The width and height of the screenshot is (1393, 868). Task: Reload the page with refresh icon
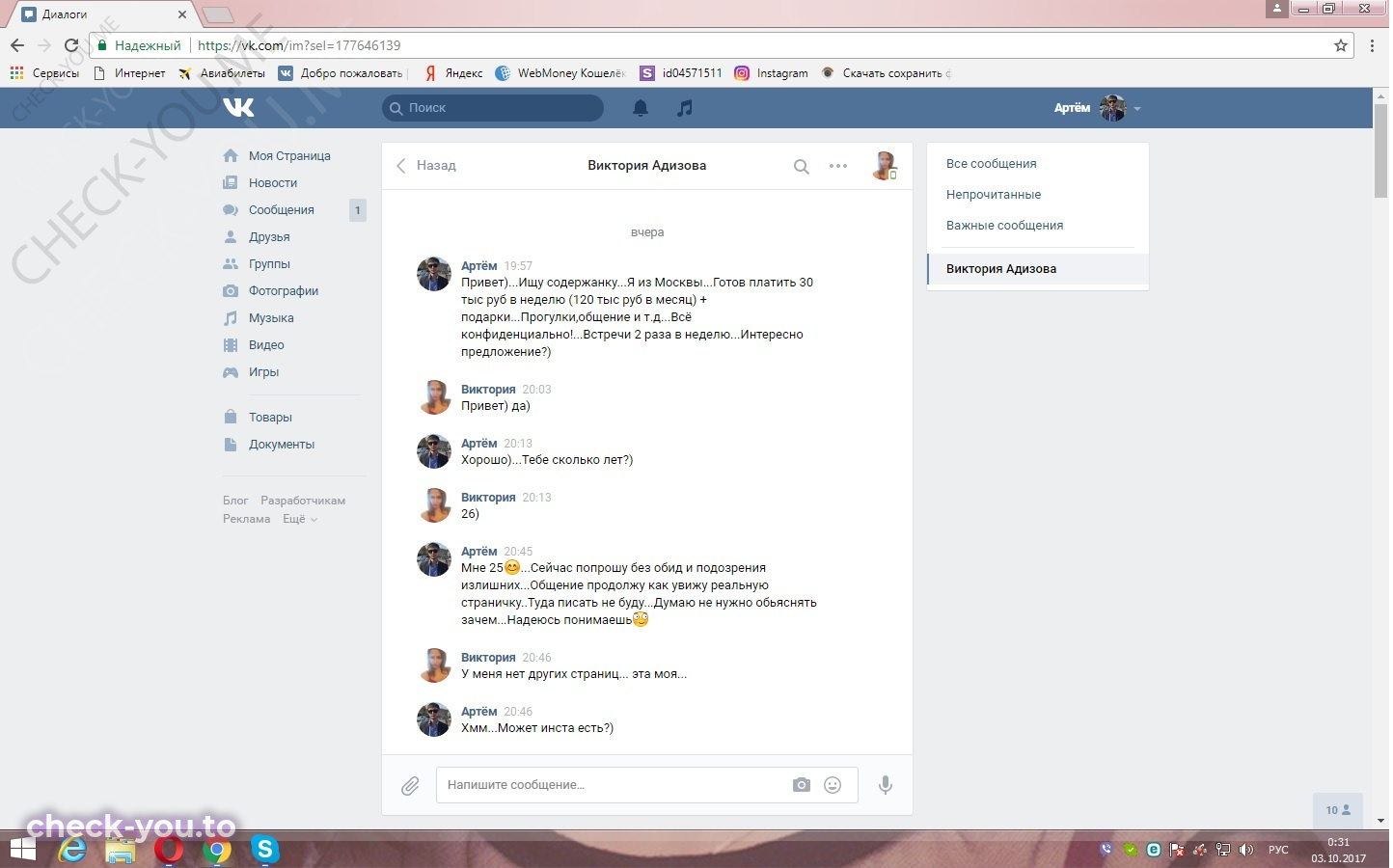click(x=71, y=45)
